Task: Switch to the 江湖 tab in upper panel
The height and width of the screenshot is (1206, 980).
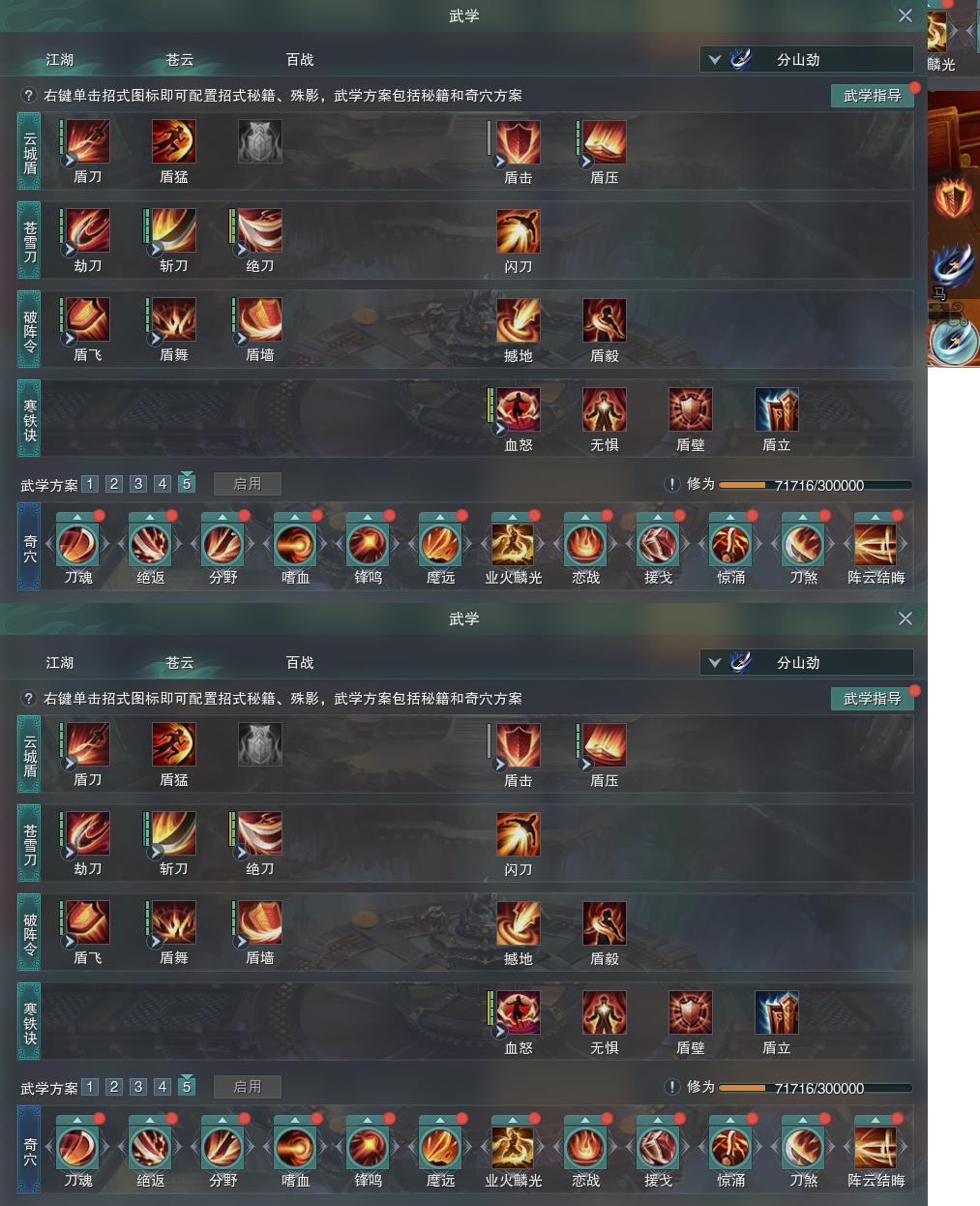Action: [60, 60]
